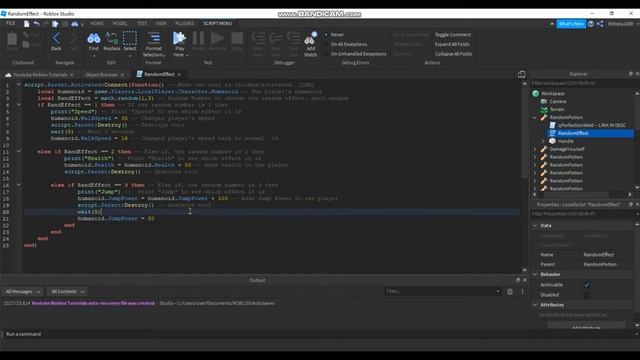Collapse the Behavior properties section
The image size is (640, 360).
tap(535, 274)
